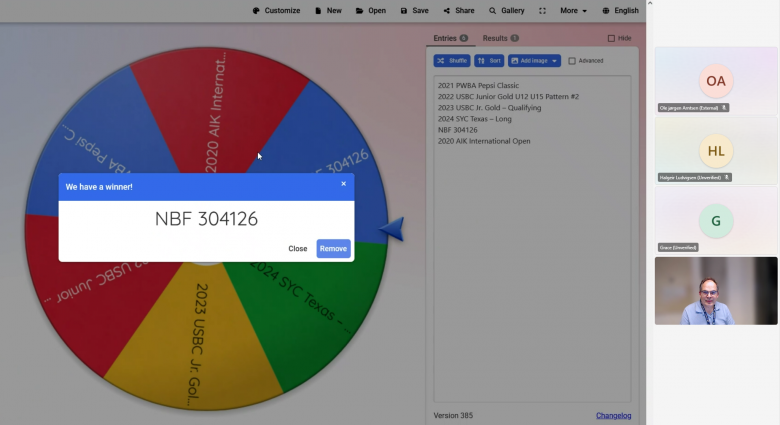Image resolution: width=780 pixels, height=425 pixels.
Task: Enable the Advanced checkbox
Action: [x=572, y=61]
